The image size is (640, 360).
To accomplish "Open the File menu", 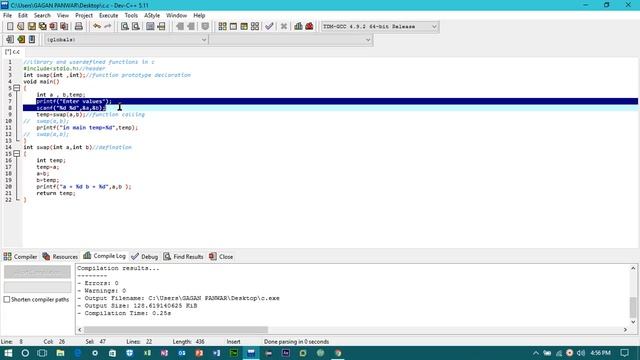I will click(x=7, y=16).
